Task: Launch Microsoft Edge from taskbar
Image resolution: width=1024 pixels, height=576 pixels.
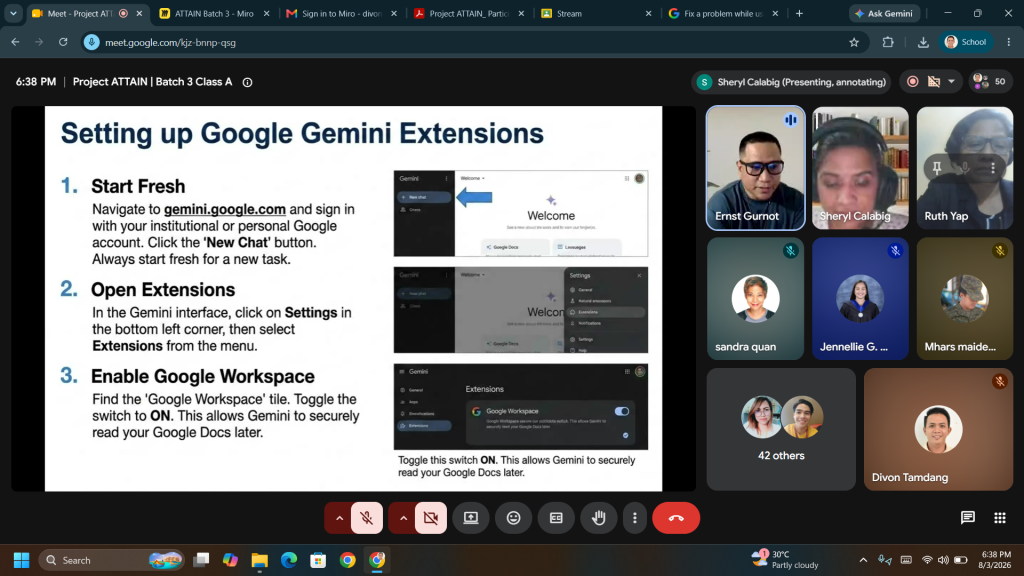Action: [289, 560]
